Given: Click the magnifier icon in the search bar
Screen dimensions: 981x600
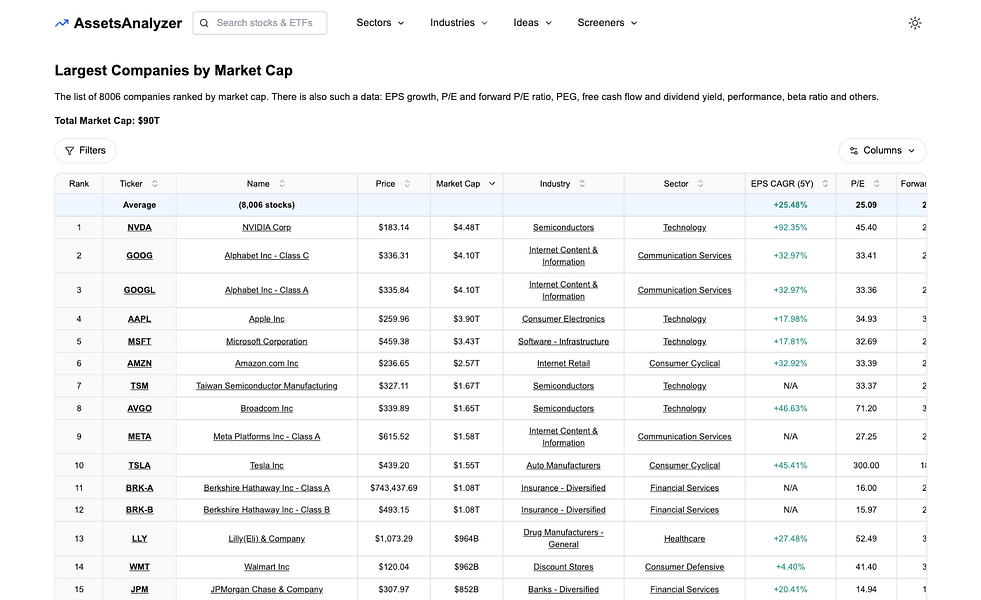Looking at the screenshot, I should tap(204, 22).
